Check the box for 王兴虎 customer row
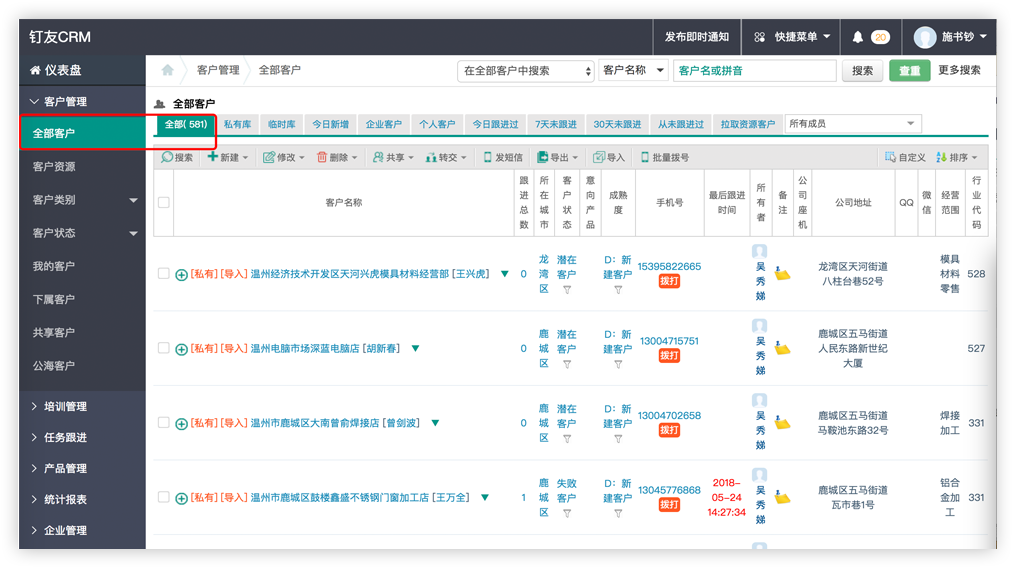This screenshot has height=569, width=1014. click(x=164, y=274)
